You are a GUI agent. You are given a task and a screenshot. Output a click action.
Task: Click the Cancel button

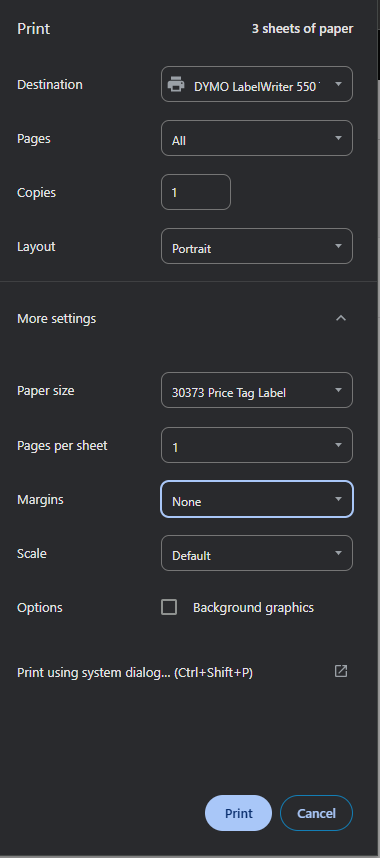[316, 813]
